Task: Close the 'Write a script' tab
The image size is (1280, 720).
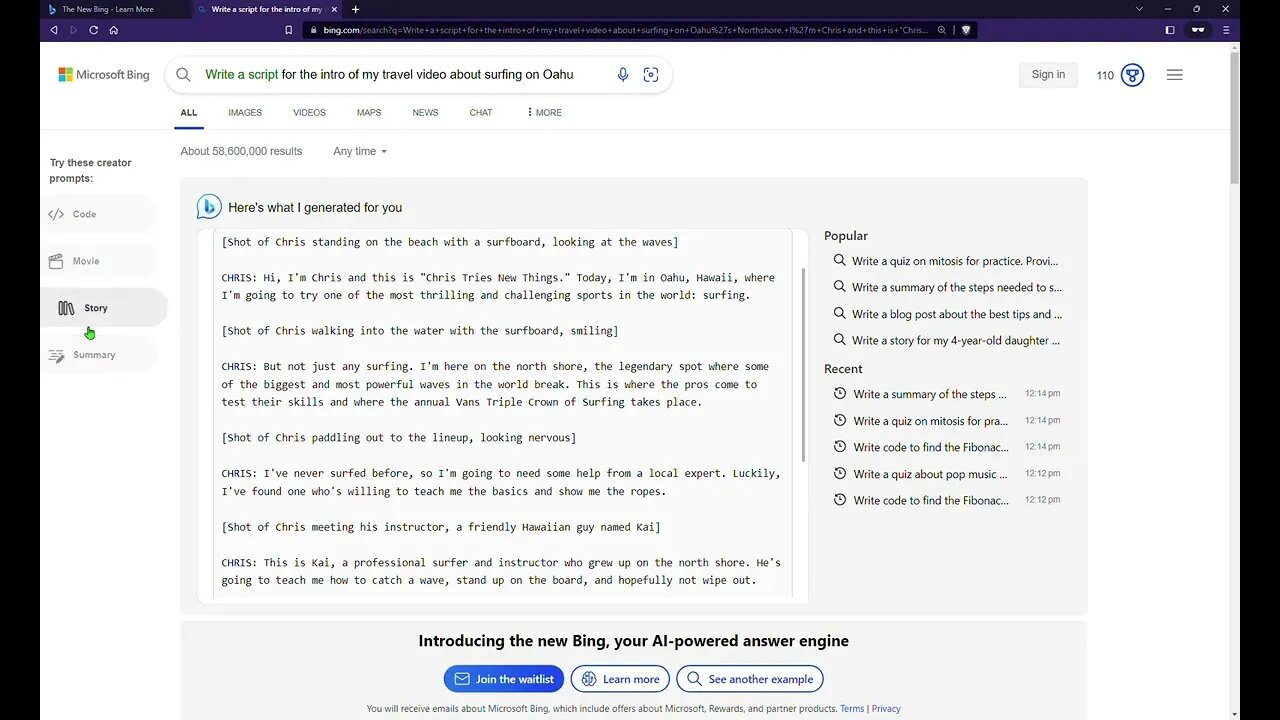Action: coord(334,9)
